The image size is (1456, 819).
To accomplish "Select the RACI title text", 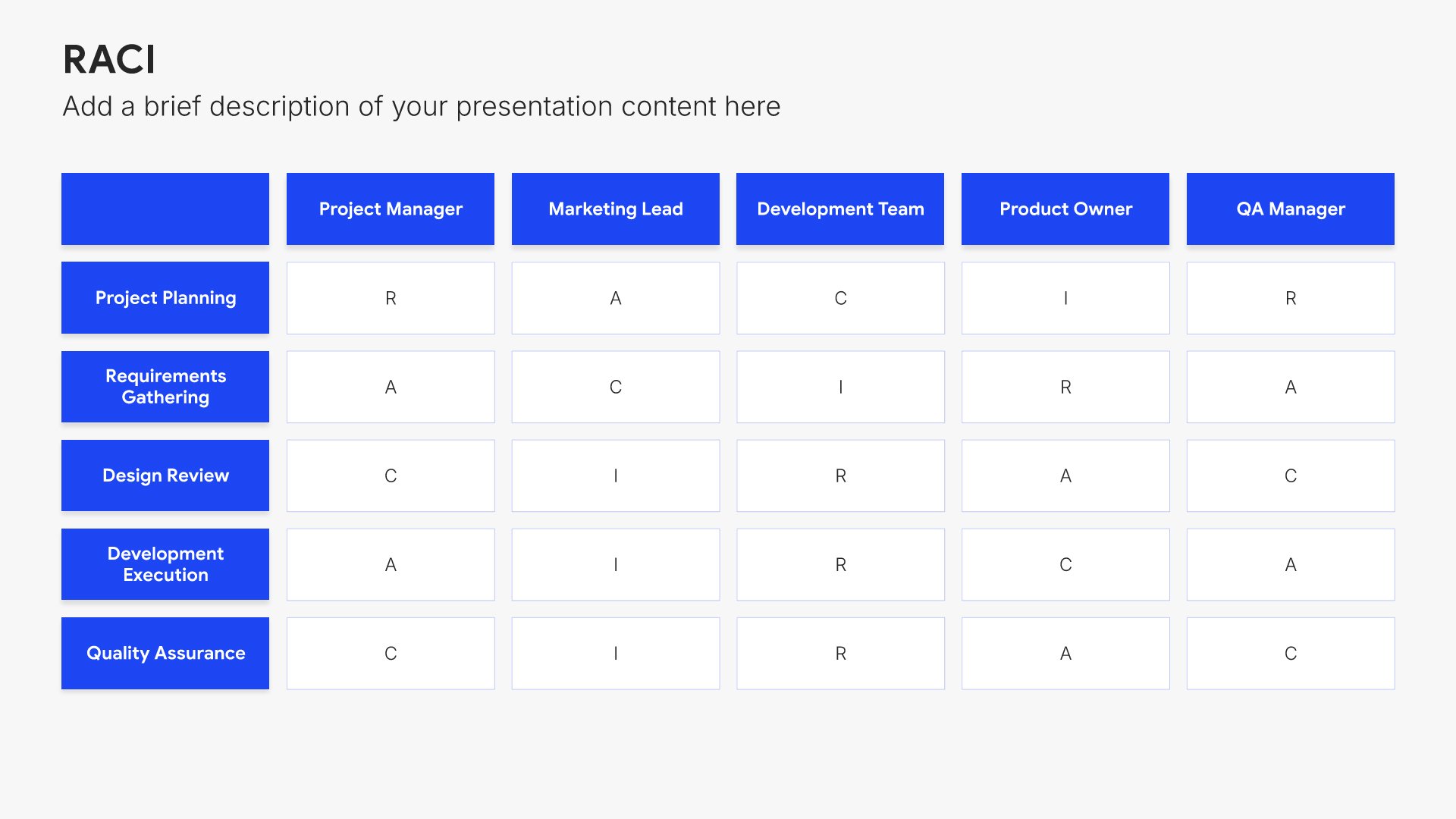I will [109, 59].
